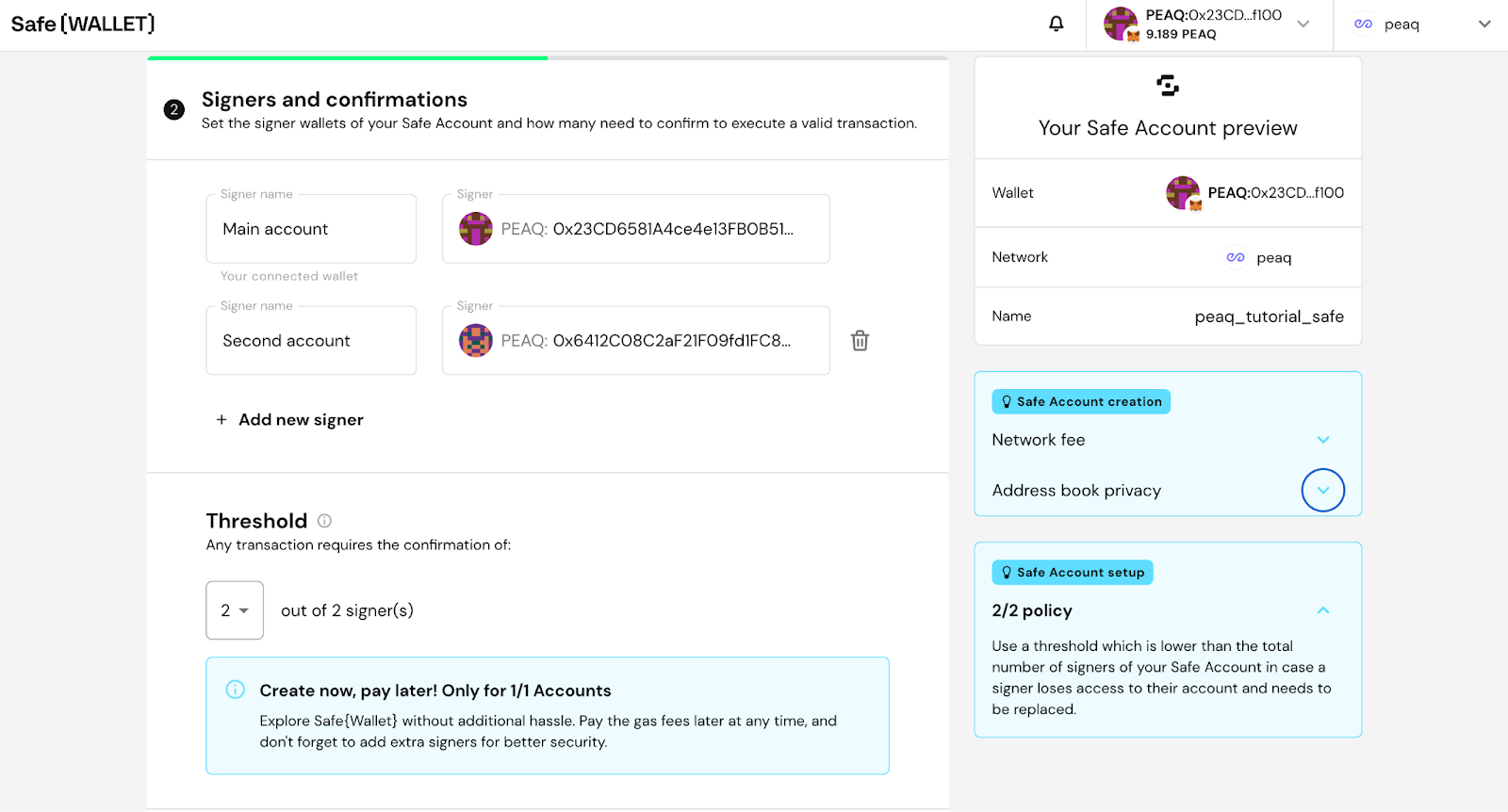Click the setup progress bar
This screenshot has height=812, width=1508.
pyautogui.click(x=548, y=58)
